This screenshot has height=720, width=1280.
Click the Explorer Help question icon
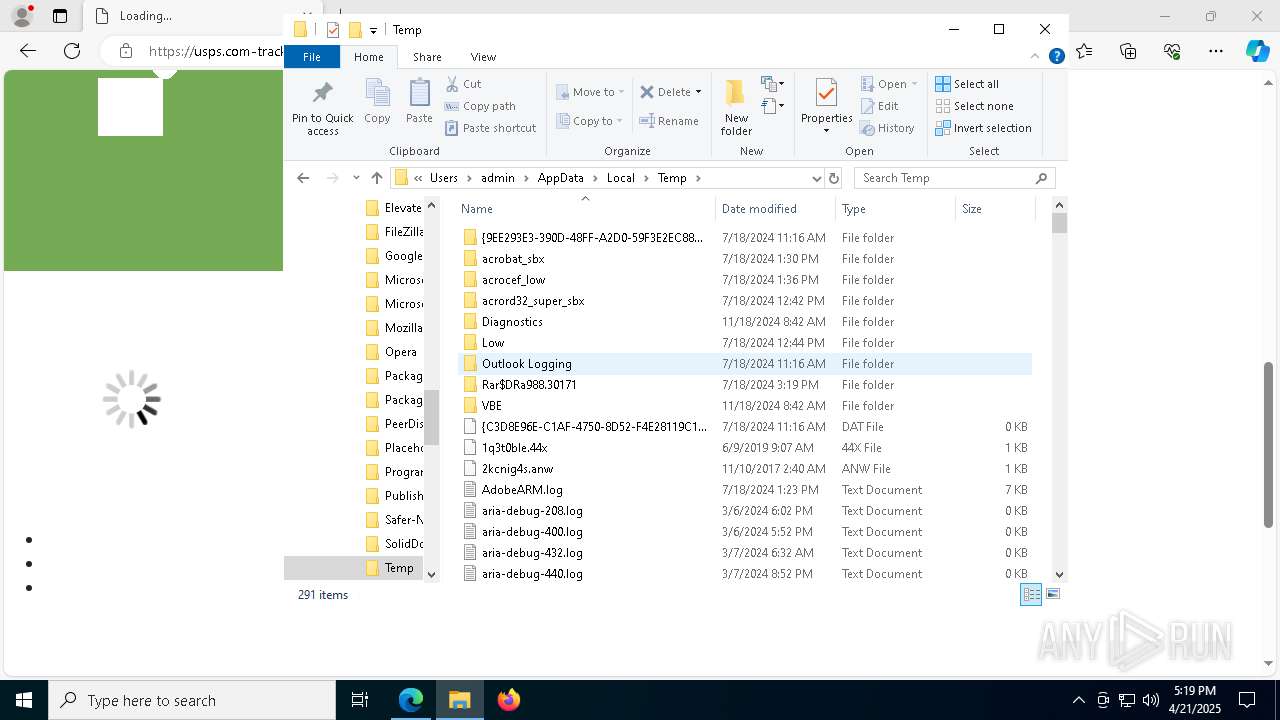(x=1056, y=57)
